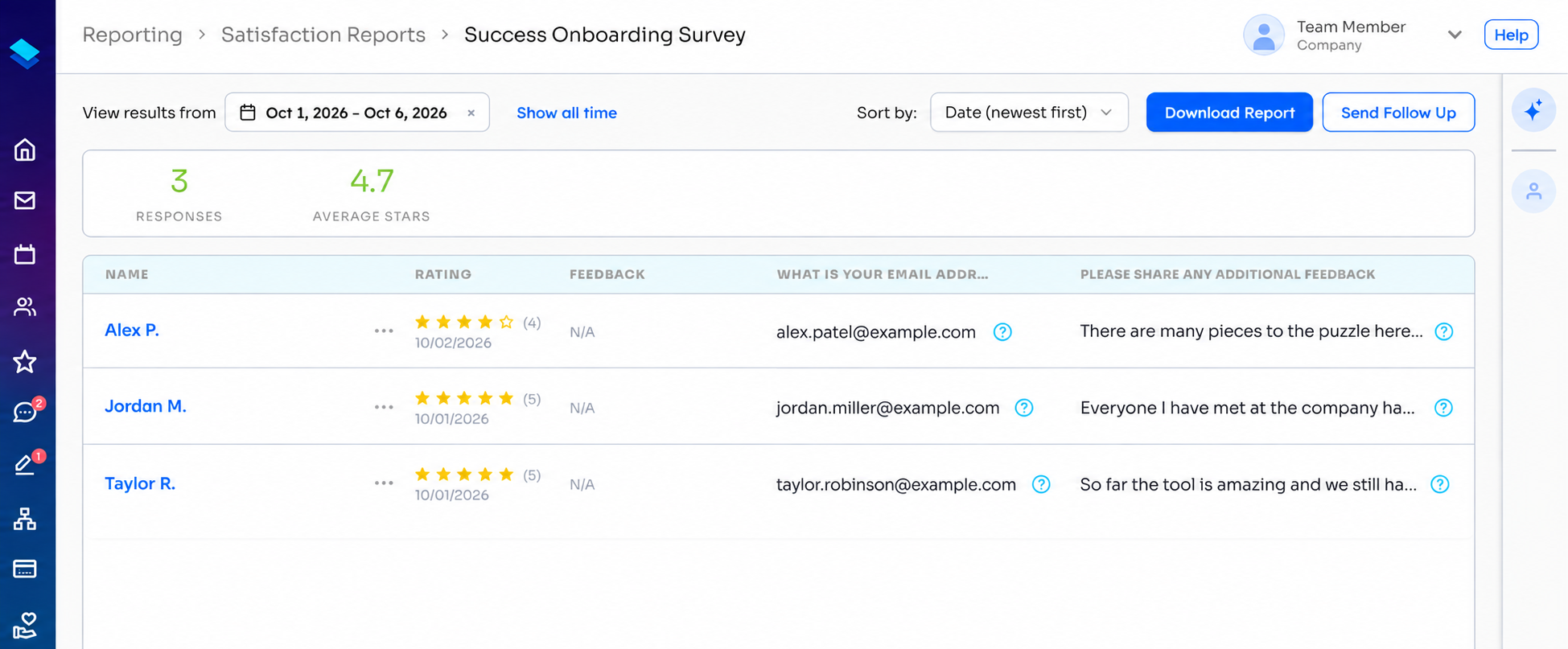Open the calendar icon in the sidebar
Screen dimensions: 1568x649
25,254
